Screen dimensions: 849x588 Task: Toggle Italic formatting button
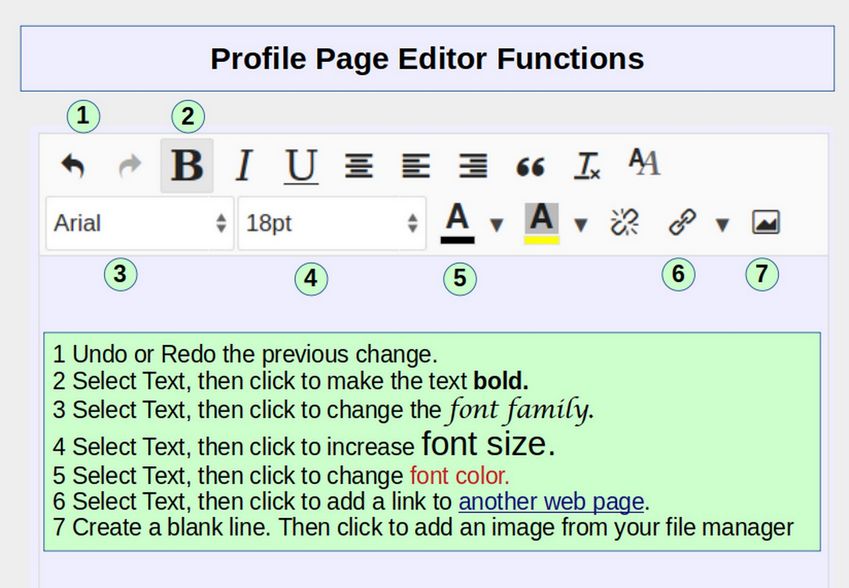pos(242,166)
